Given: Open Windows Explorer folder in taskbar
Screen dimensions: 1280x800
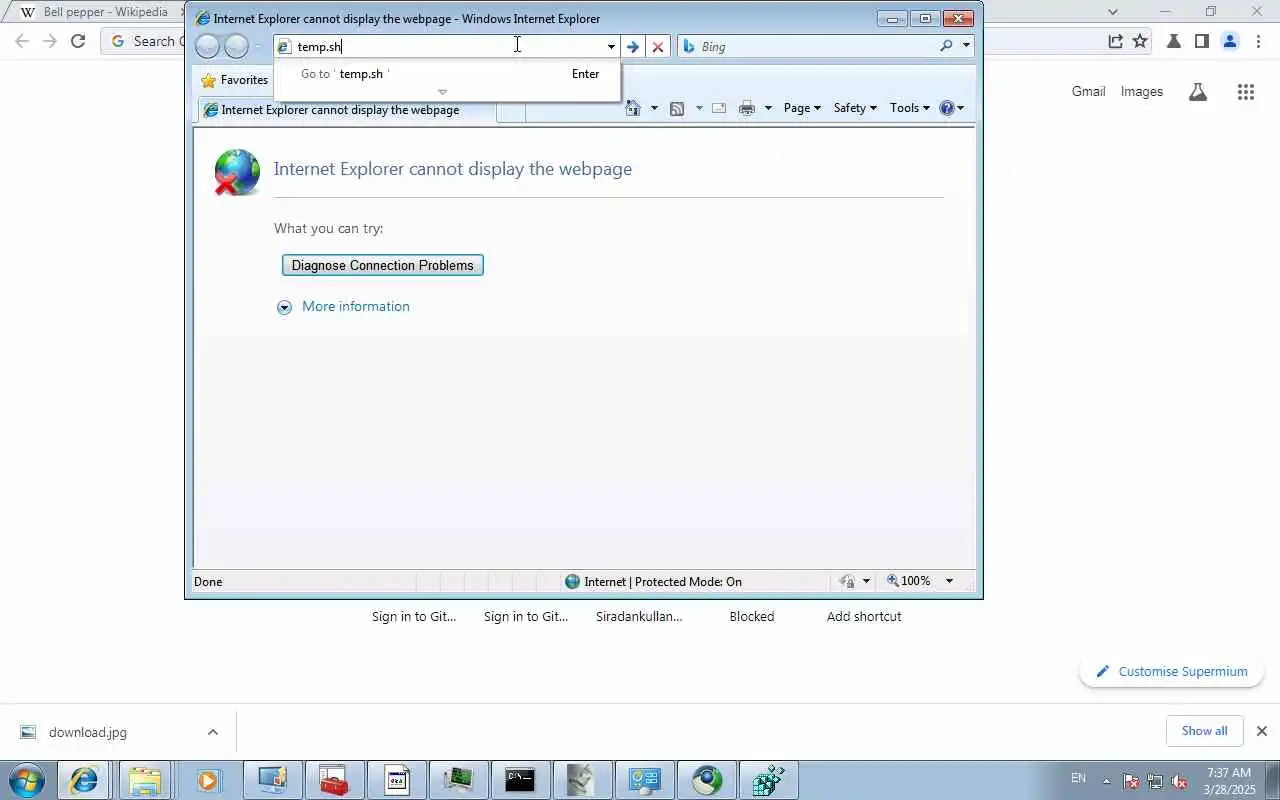Looking at the screenshot, I should pos(145,780).
